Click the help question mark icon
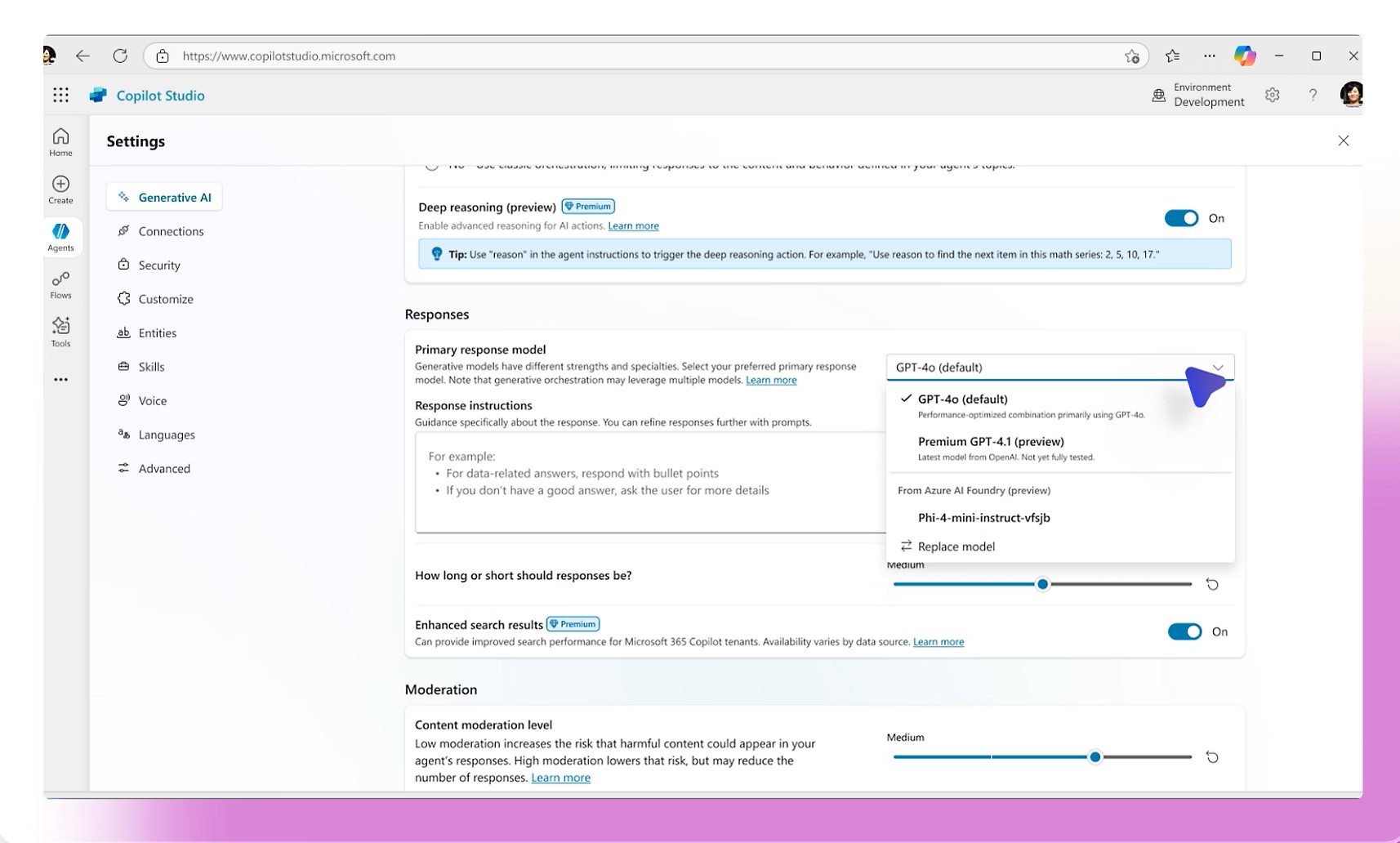This screenshot has width=1400, height=843. [x=1313, y=96]
